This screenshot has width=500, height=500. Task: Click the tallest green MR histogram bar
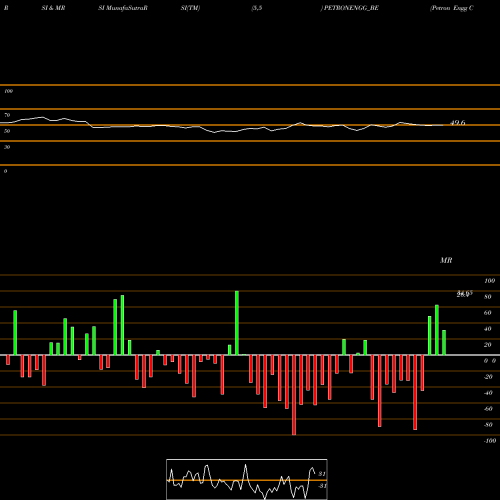(237, 323)
